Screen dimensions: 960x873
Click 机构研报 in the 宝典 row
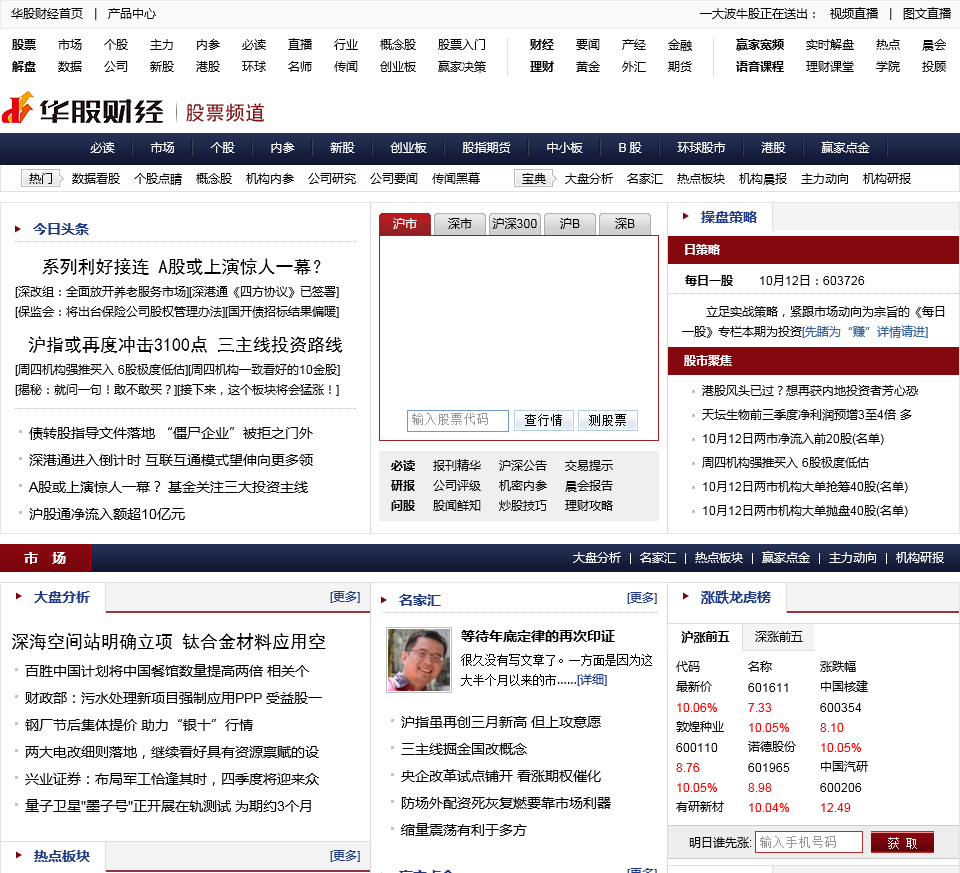point(887,178)
